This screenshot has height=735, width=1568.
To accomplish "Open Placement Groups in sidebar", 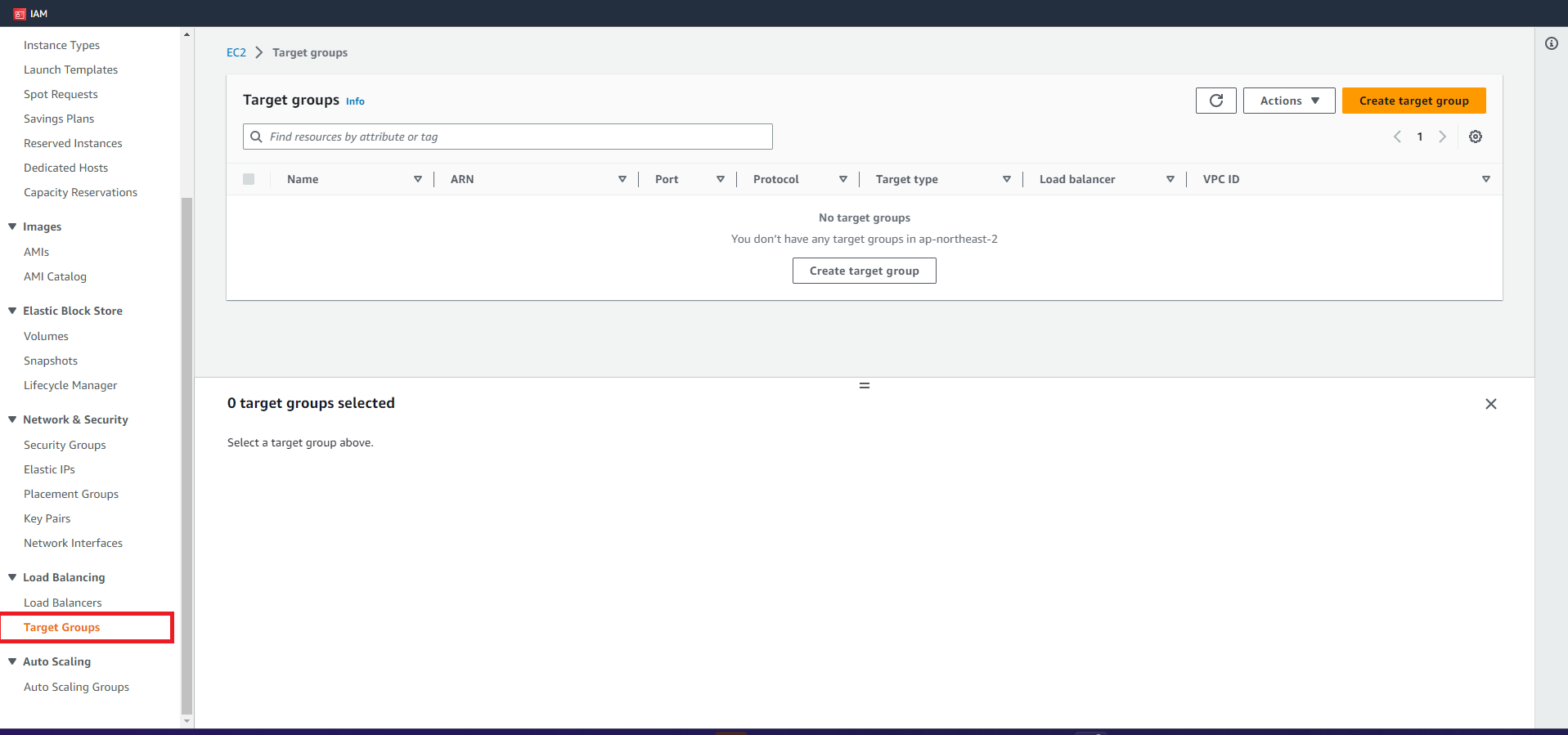I will [71, 494].
